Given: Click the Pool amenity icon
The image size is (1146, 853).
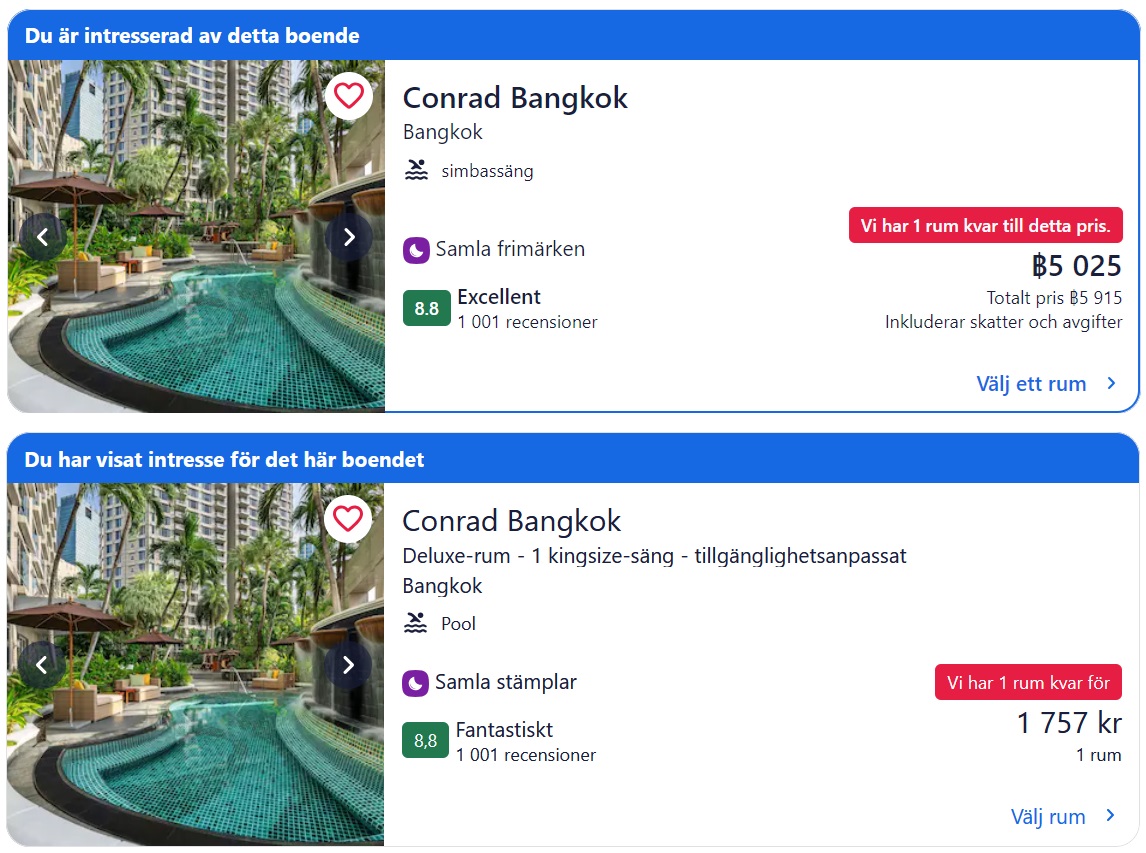Looking at the screenshot, I should point(416,623).
